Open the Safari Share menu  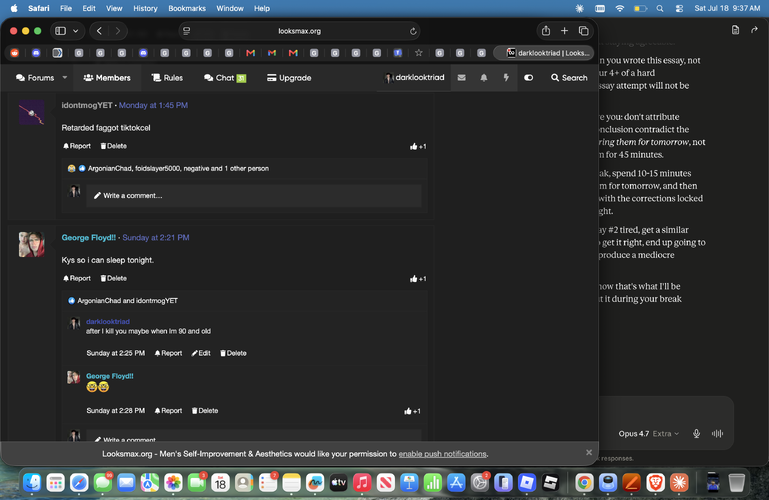546,30
